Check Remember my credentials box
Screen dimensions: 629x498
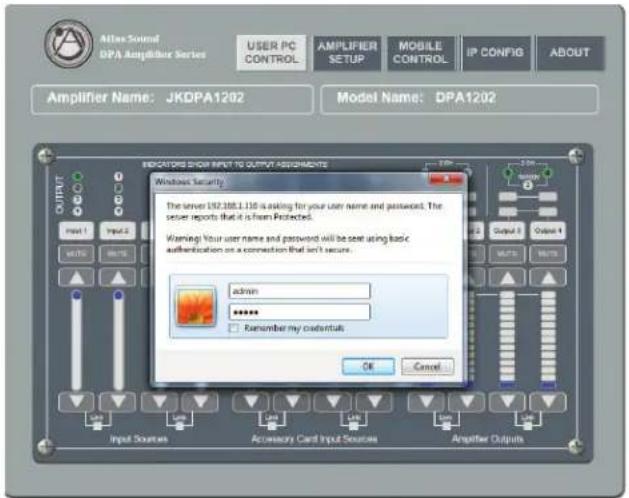[x=233, y=328]
